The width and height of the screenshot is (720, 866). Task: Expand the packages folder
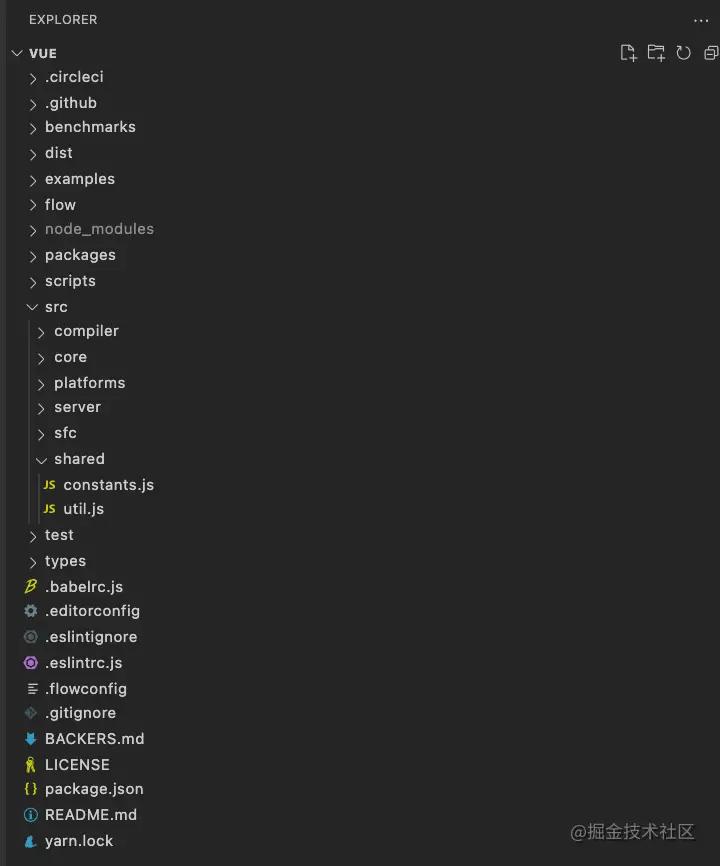point(33,255)
